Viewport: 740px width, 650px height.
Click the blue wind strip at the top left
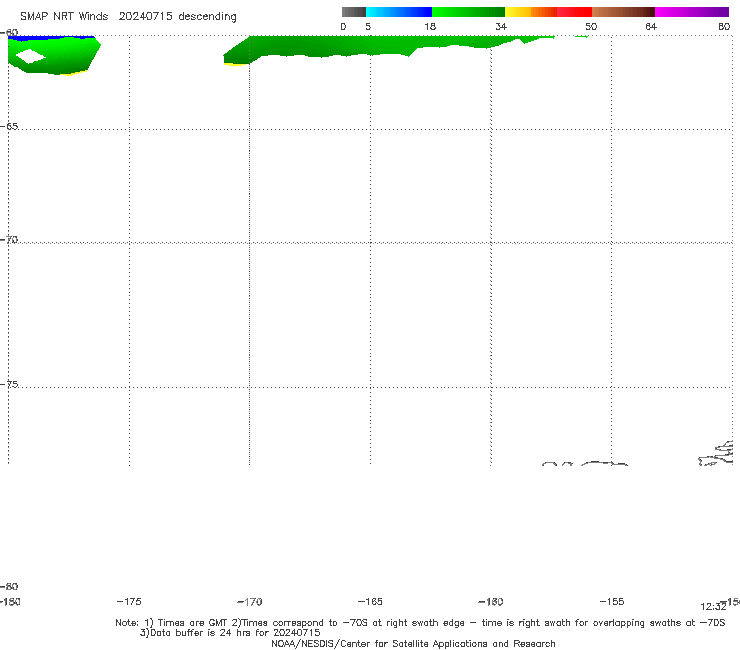pyautogui.click(x=51, y=37)
